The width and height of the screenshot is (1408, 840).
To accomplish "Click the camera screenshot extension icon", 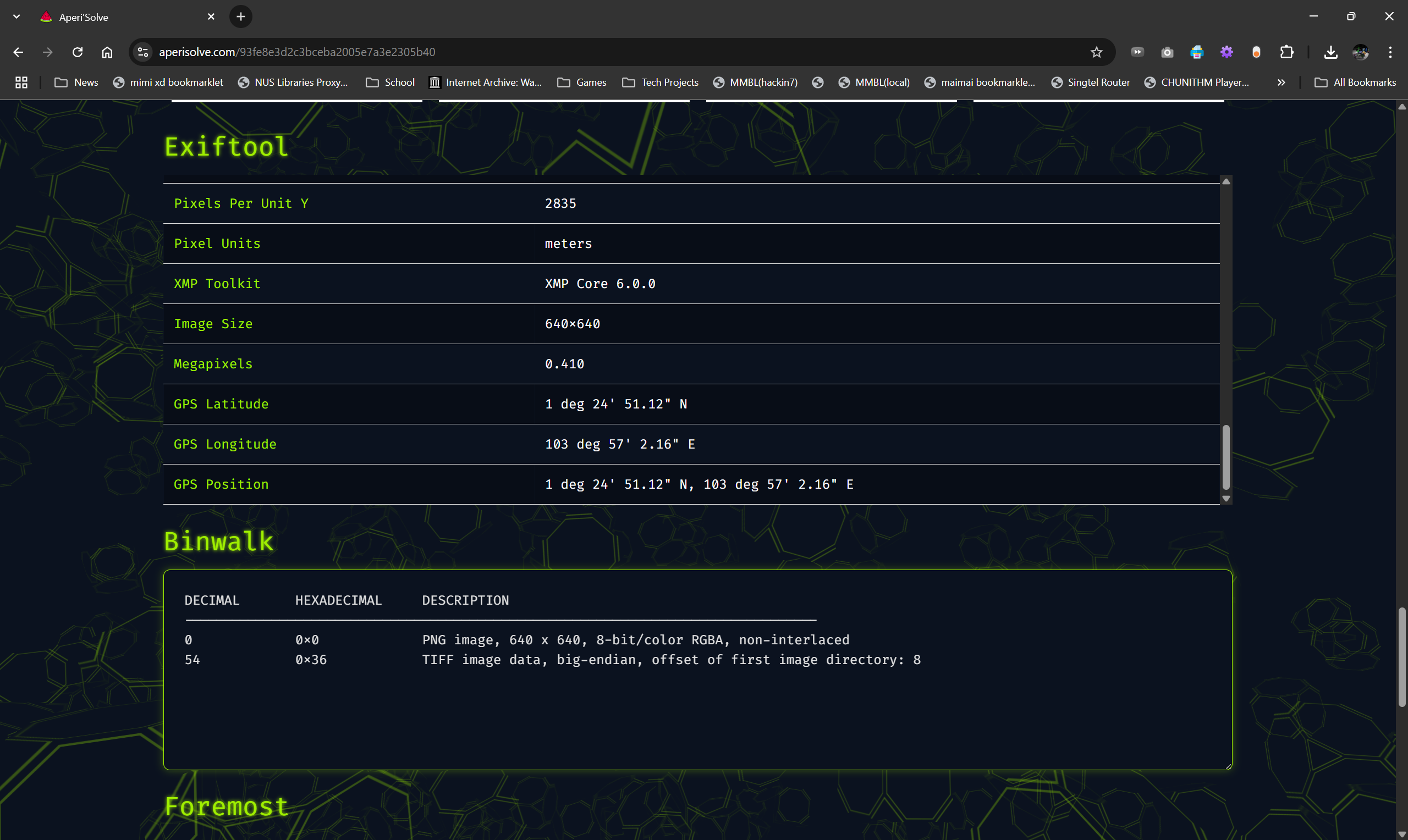I will point(1167,52).
